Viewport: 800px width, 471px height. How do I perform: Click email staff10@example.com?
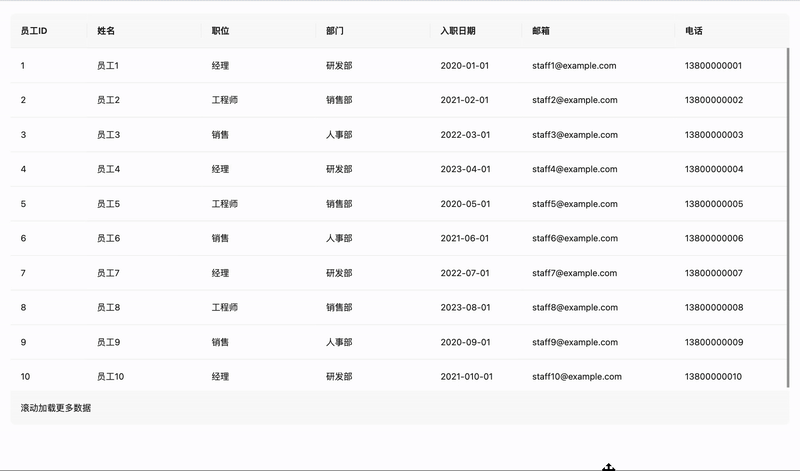577,377
